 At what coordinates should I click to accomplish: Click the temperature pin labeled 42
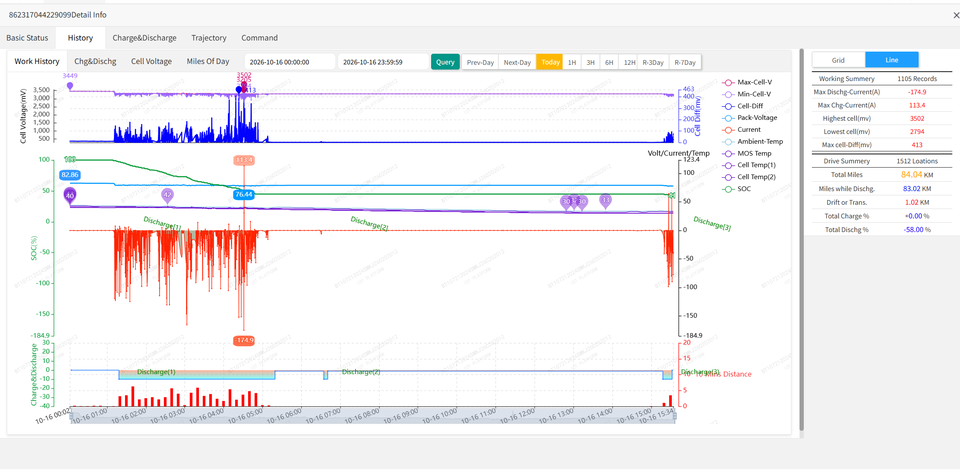point(167,195)
